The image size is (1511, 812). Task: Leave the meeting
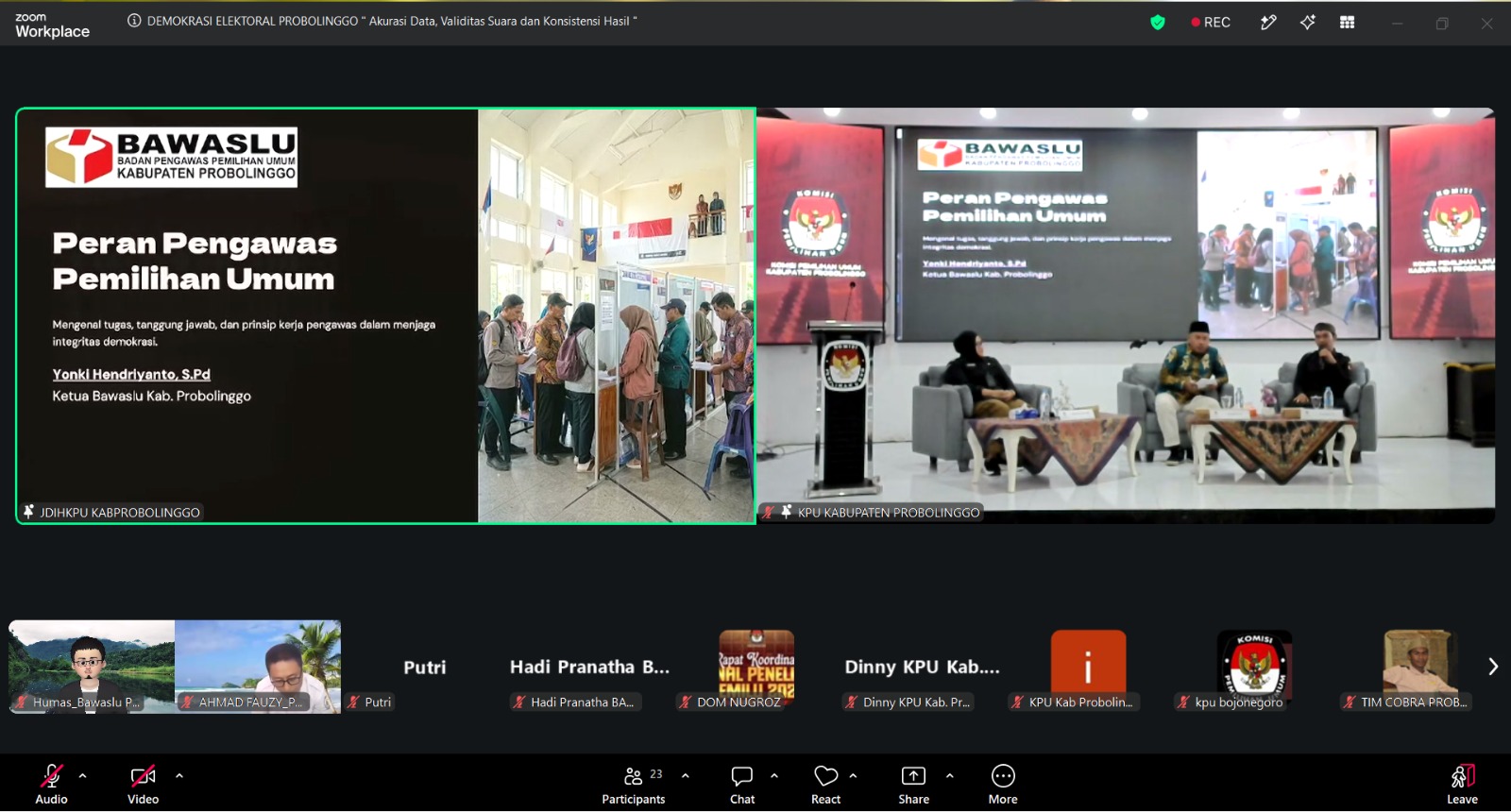[1462, 784]
